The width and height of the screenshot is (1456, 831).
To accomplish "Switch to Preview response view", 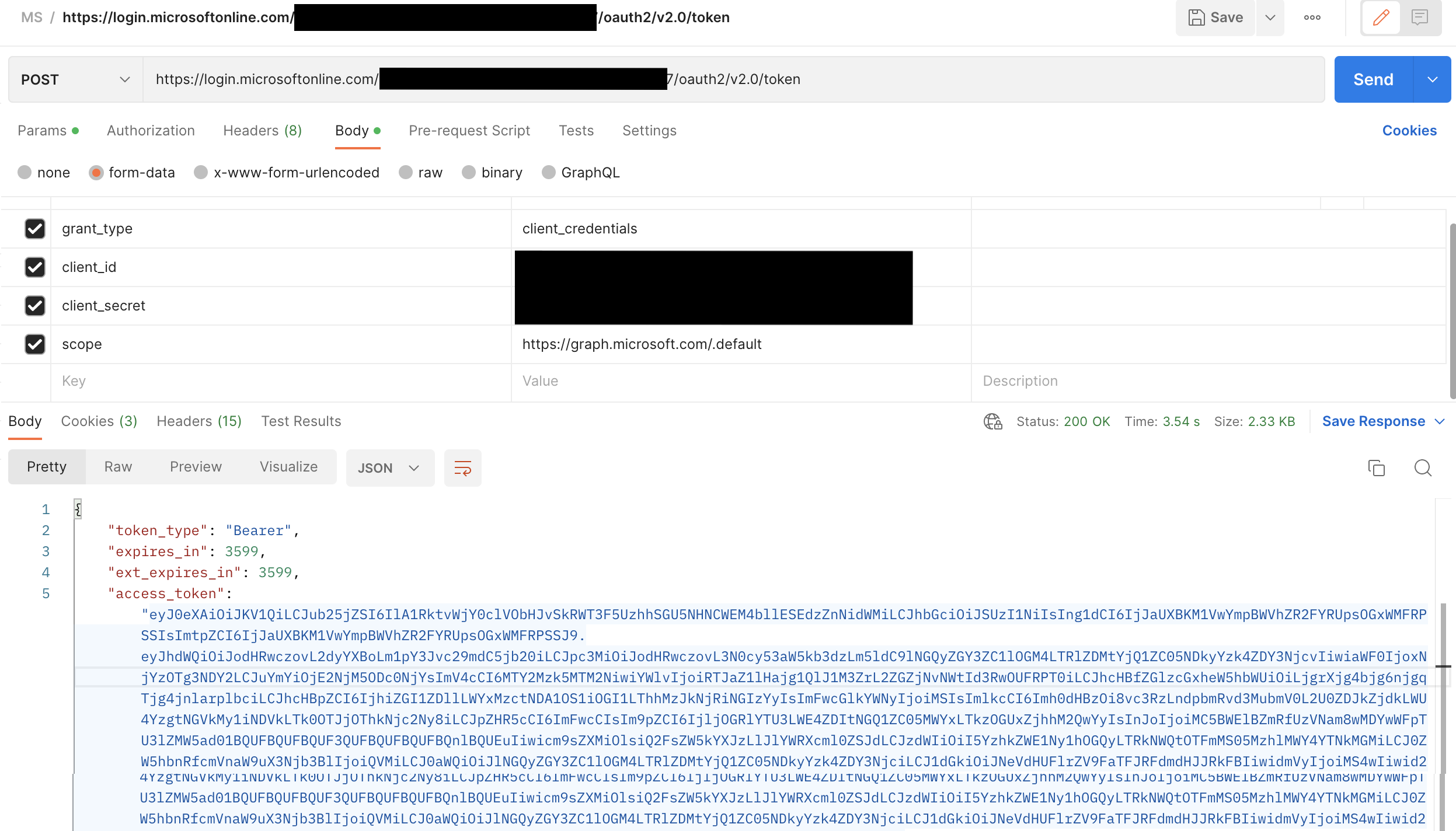I will point(196,467).
